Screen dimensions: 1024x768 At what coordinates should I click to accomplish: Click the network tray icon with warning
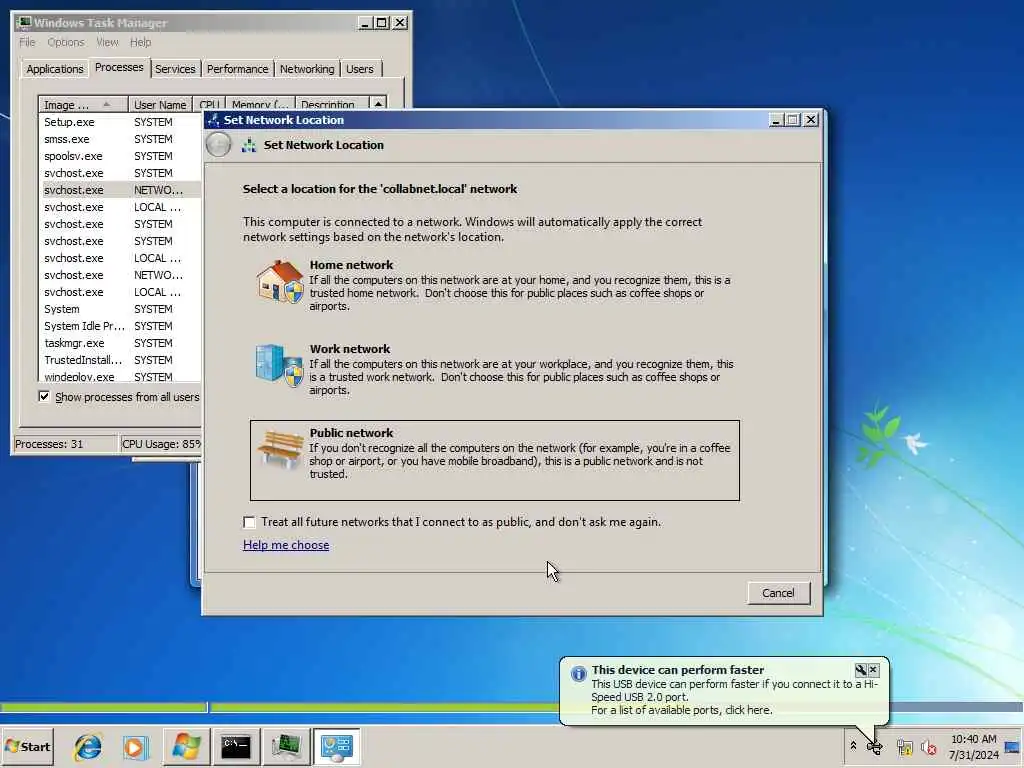tap(904, 747)
